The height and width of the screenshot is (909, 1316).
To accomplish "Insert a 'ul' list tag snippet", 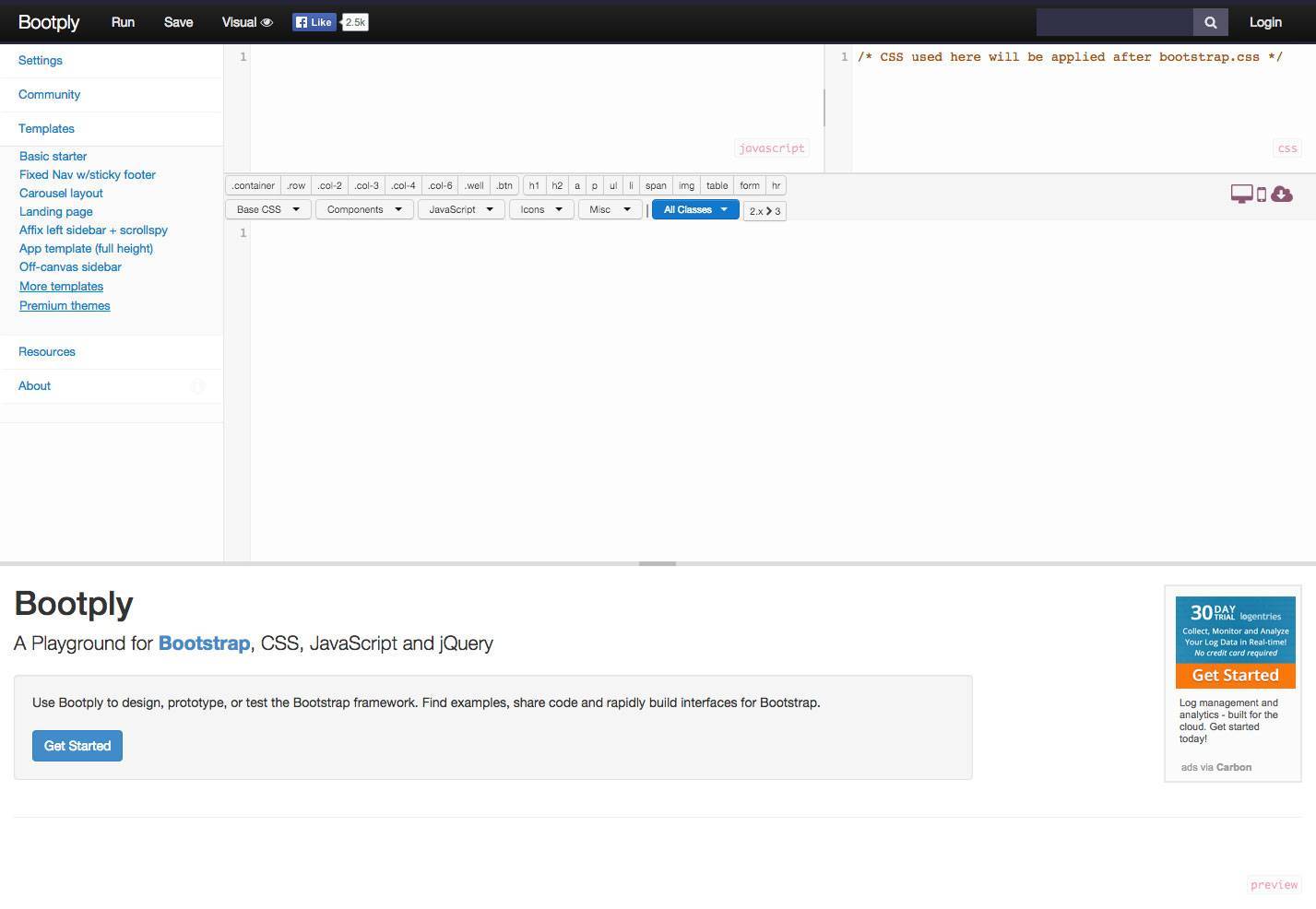I will [613, 186].
